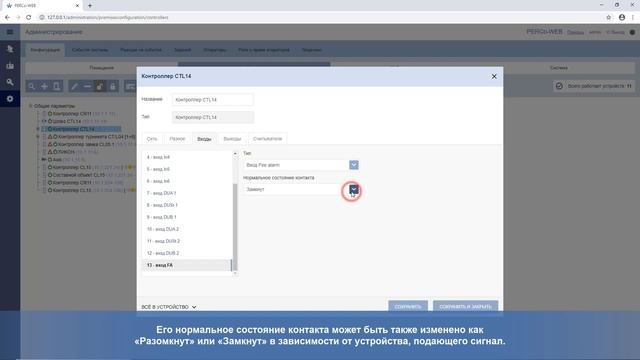Open the browser profile icon

622,17
